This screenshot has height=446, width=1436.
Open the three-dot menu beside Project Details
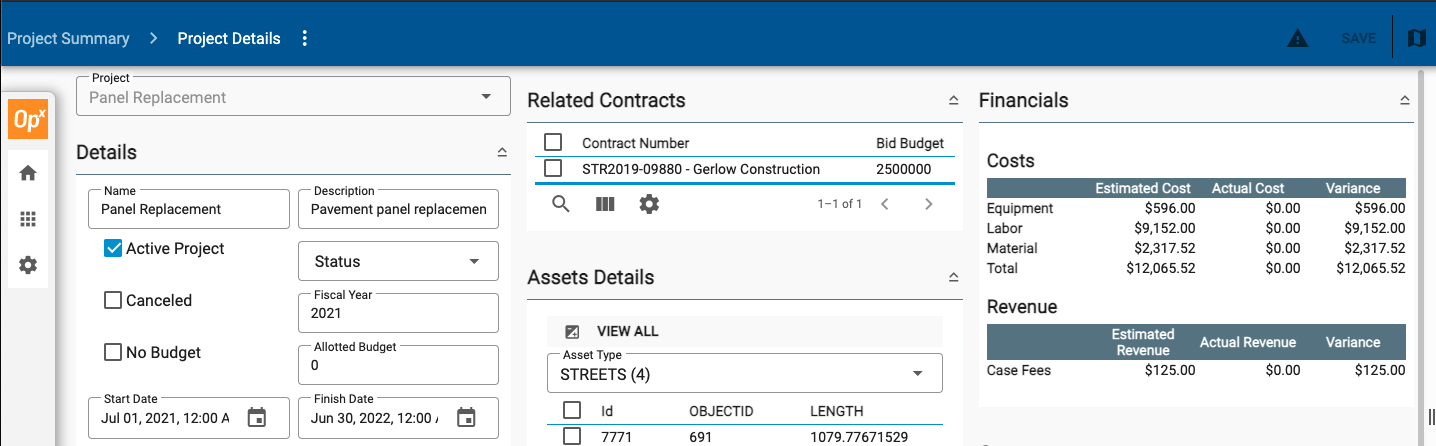coord(305,39)
